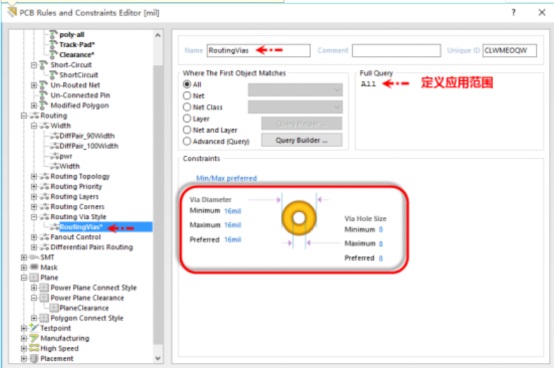This screenshot has width=554, height=368.
Task: Click the Comment input field
Action: click(x=396, y=51)
